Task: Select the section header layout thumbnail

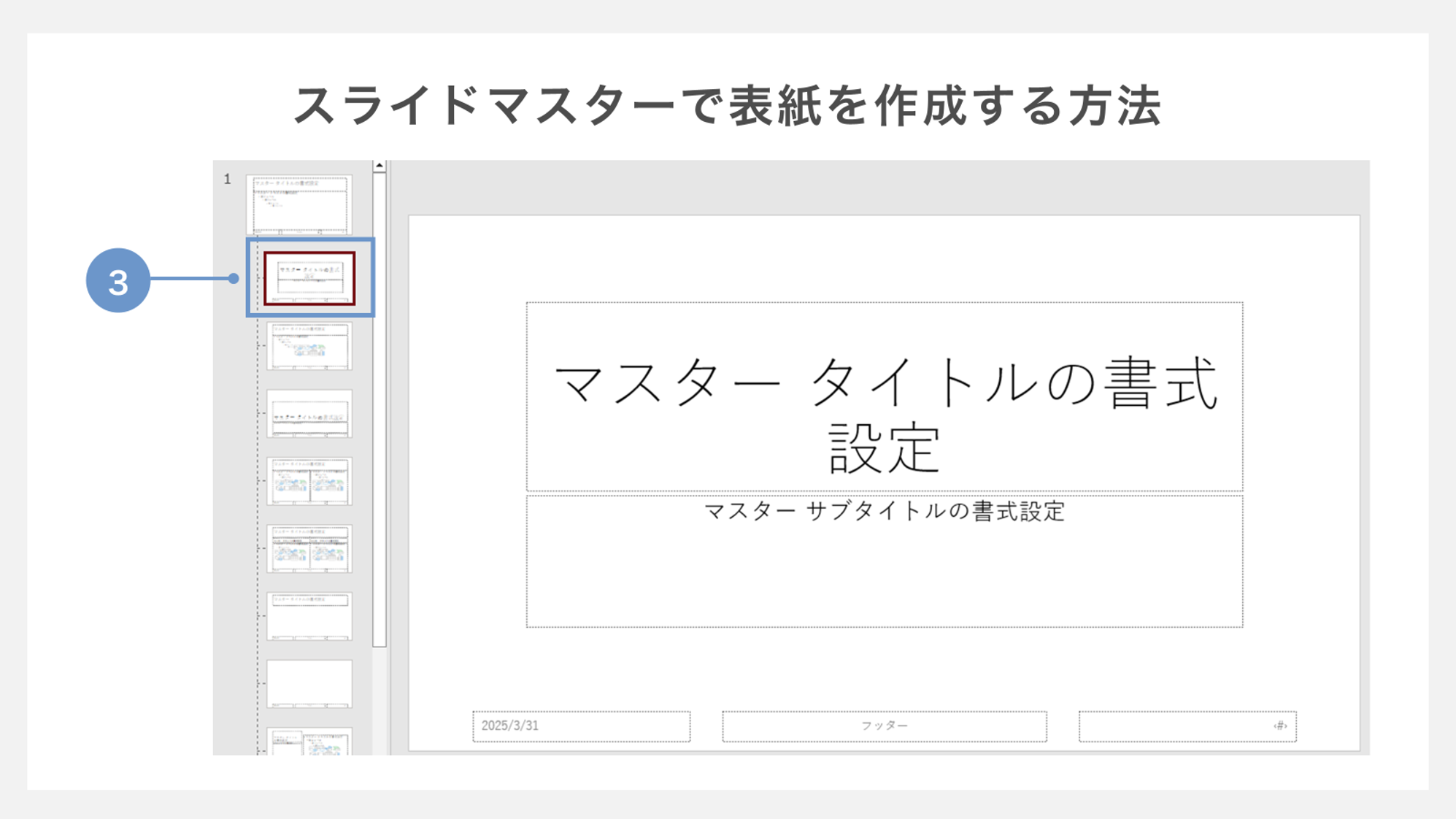Action: 309,412
